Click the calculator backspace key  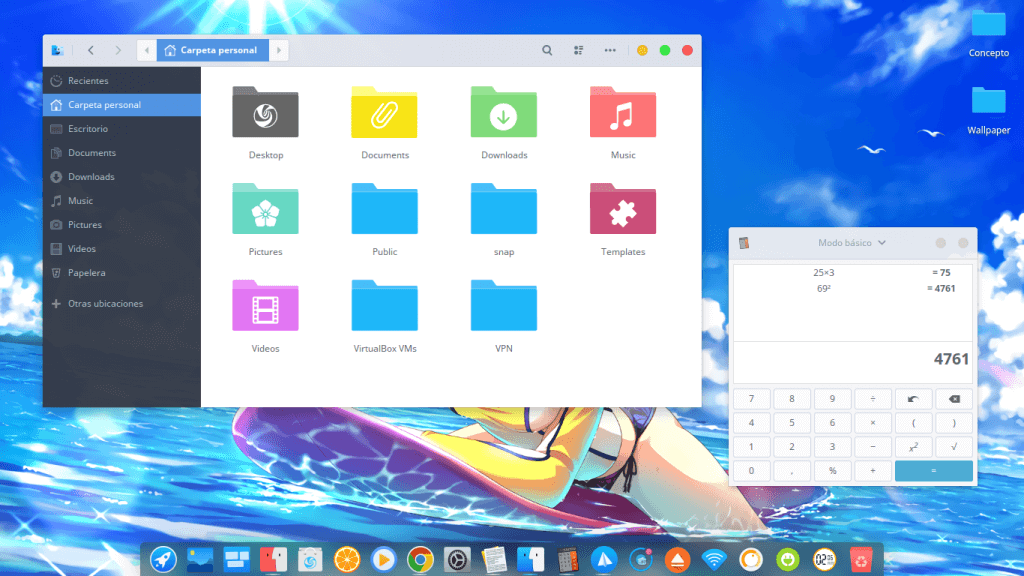(954, 399)
